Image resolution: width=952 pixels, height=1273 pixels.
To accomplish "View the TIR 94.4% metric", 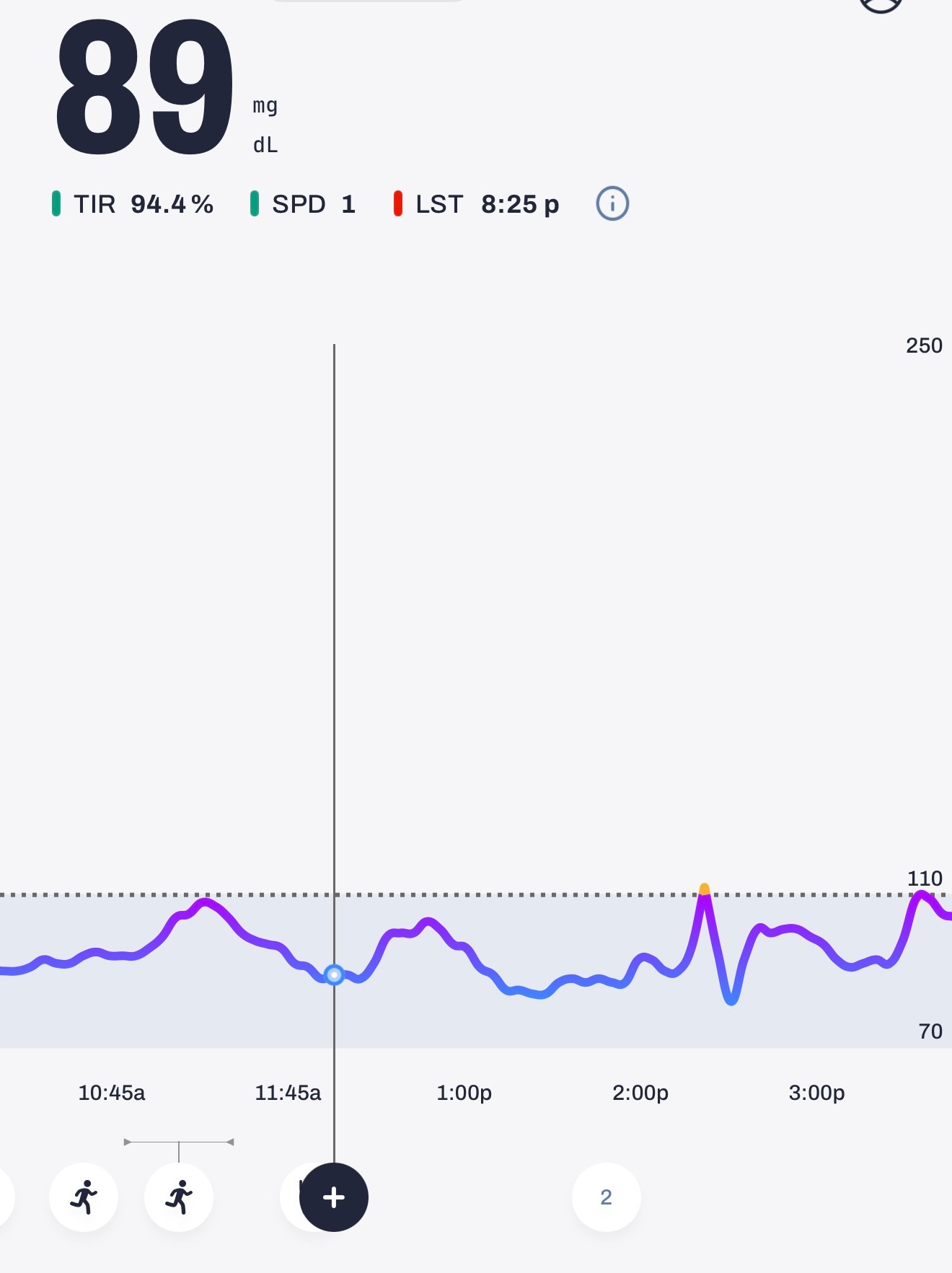I will click(x=133, y=204).
